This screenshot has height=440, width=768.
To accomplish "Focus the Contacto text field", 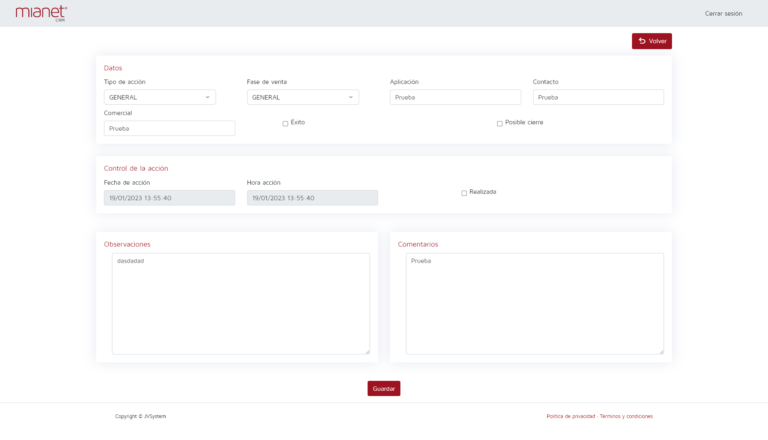I will [598, 97].
